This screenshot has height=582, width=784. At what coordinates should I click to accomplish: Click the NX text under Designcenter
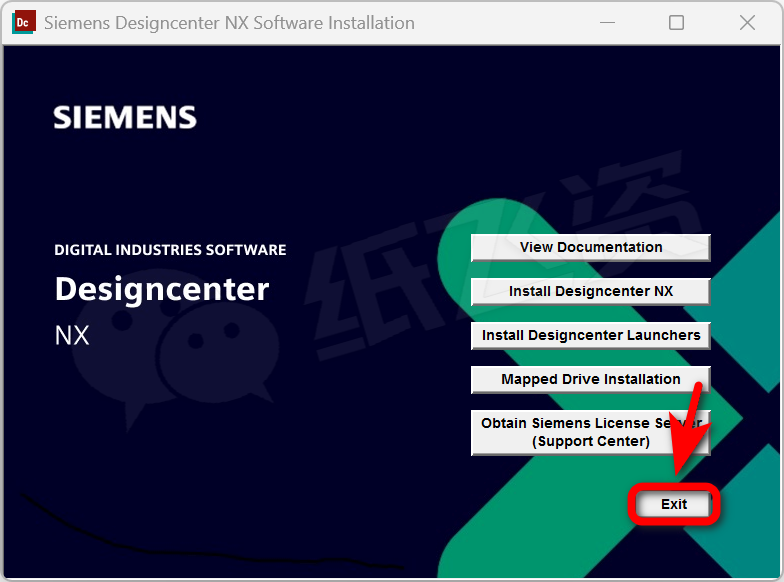point(72,335)
